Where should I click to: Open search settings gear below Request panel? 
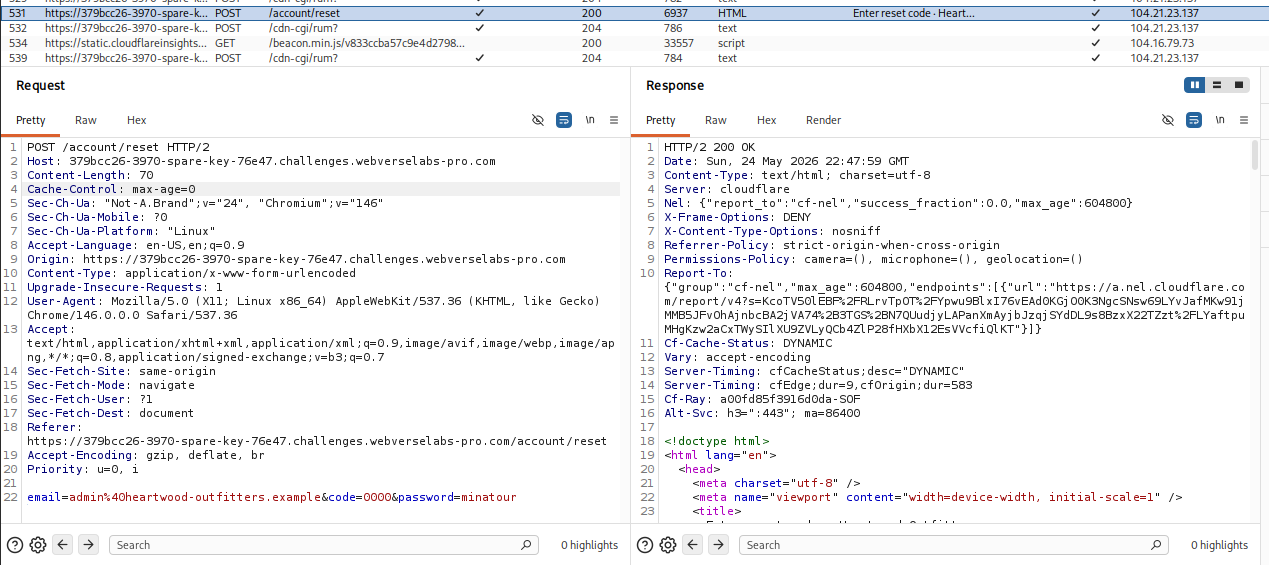(x=38, y=545)
